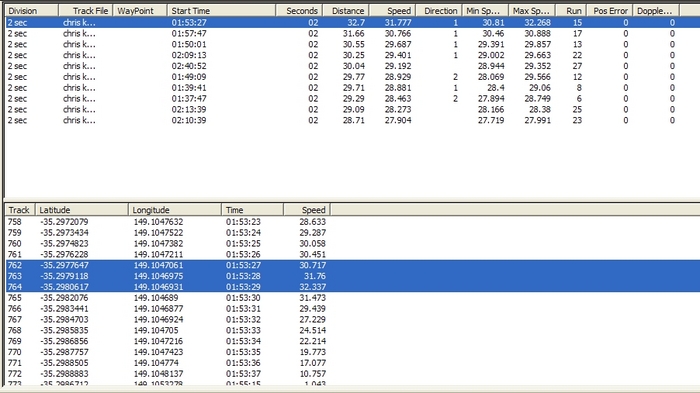
Task: Sort results by top Speed header
Action: (392, 11)
